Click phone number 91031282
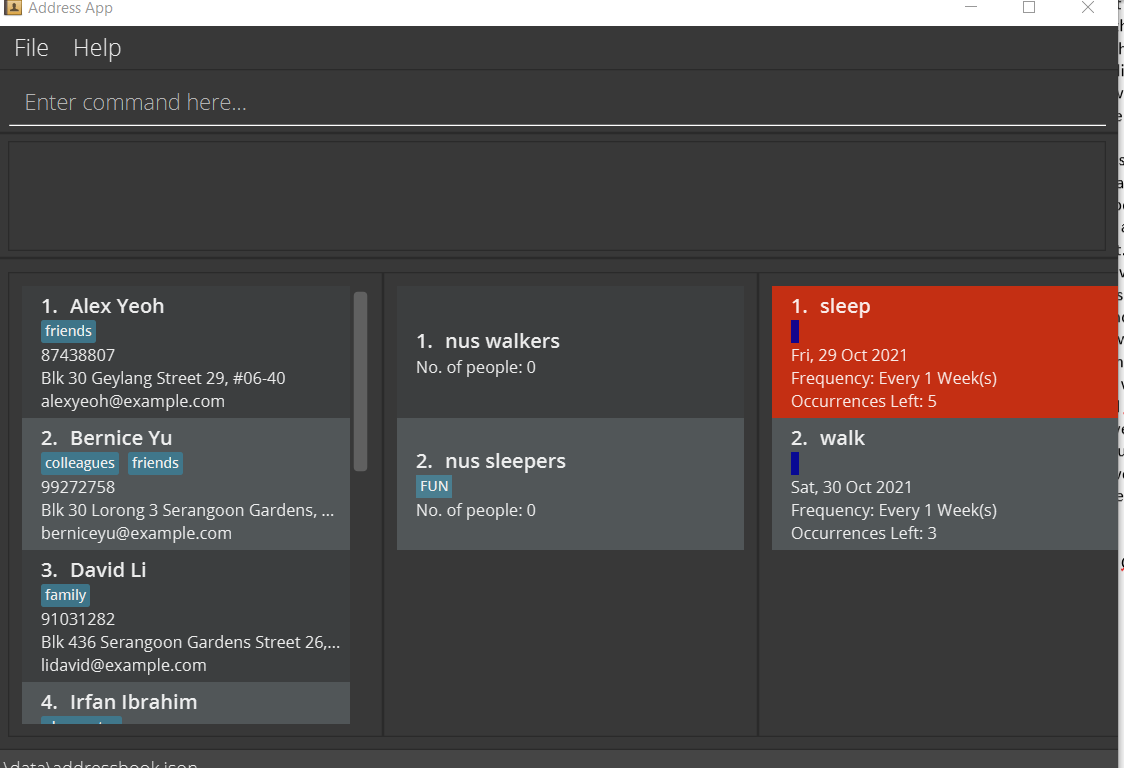Screen dimensions: 1124x768 pyautogui.click(x=77, y=619)
